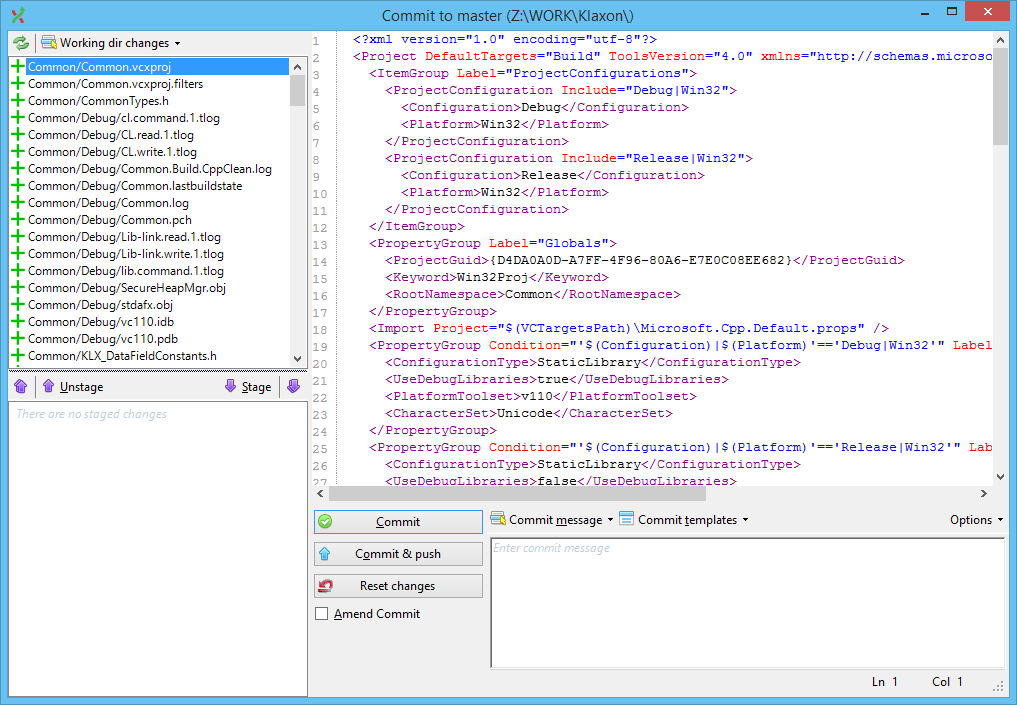Enable the Amend Commit checkbox
This screenshot has height=705, width=1017.
click(x=322, y=614)
